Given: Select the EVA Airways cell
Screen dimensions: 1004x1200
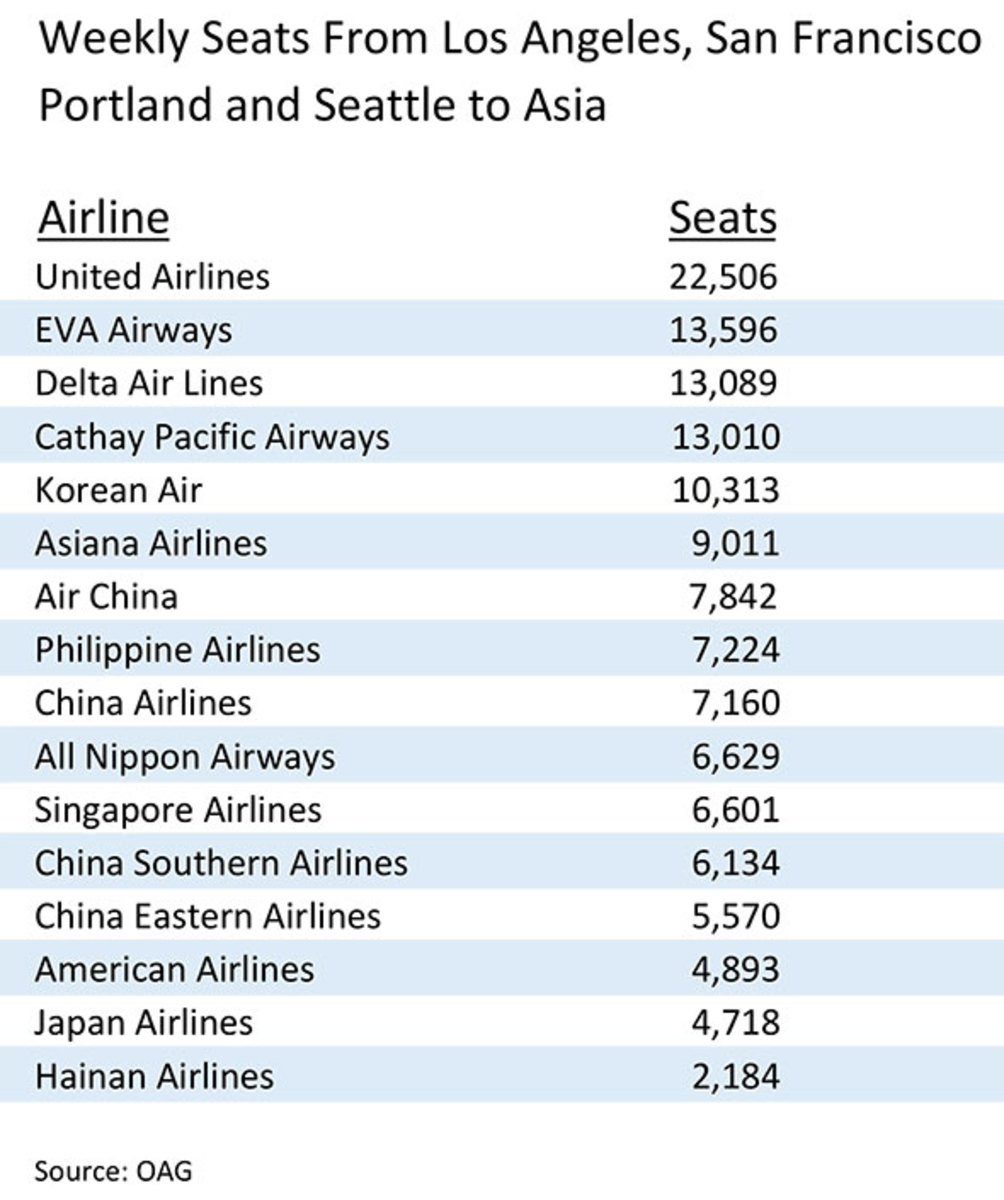Looking at the screenshot, I should 133,330.
